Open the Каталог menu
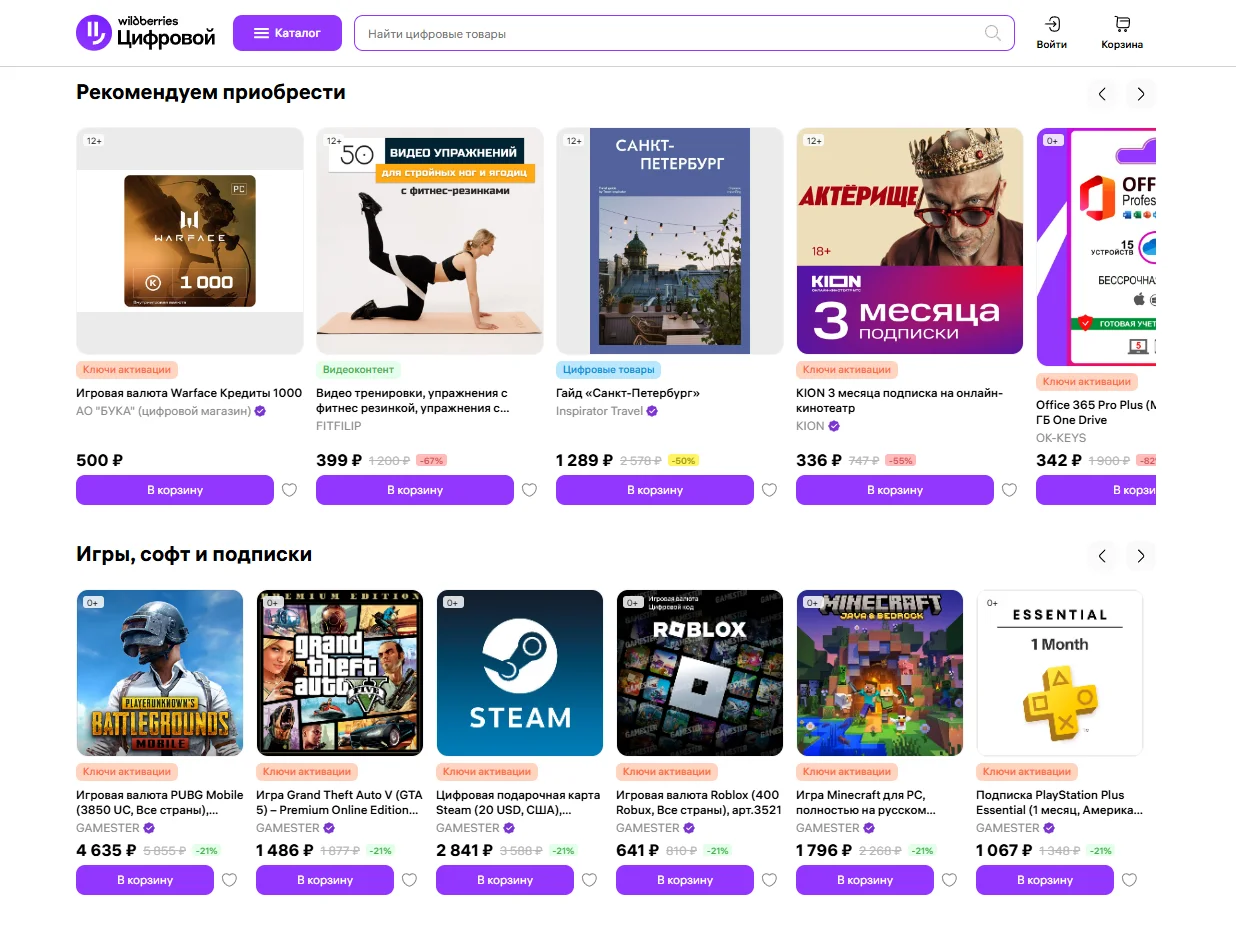1236x925 pixels. tap(287, 33)
